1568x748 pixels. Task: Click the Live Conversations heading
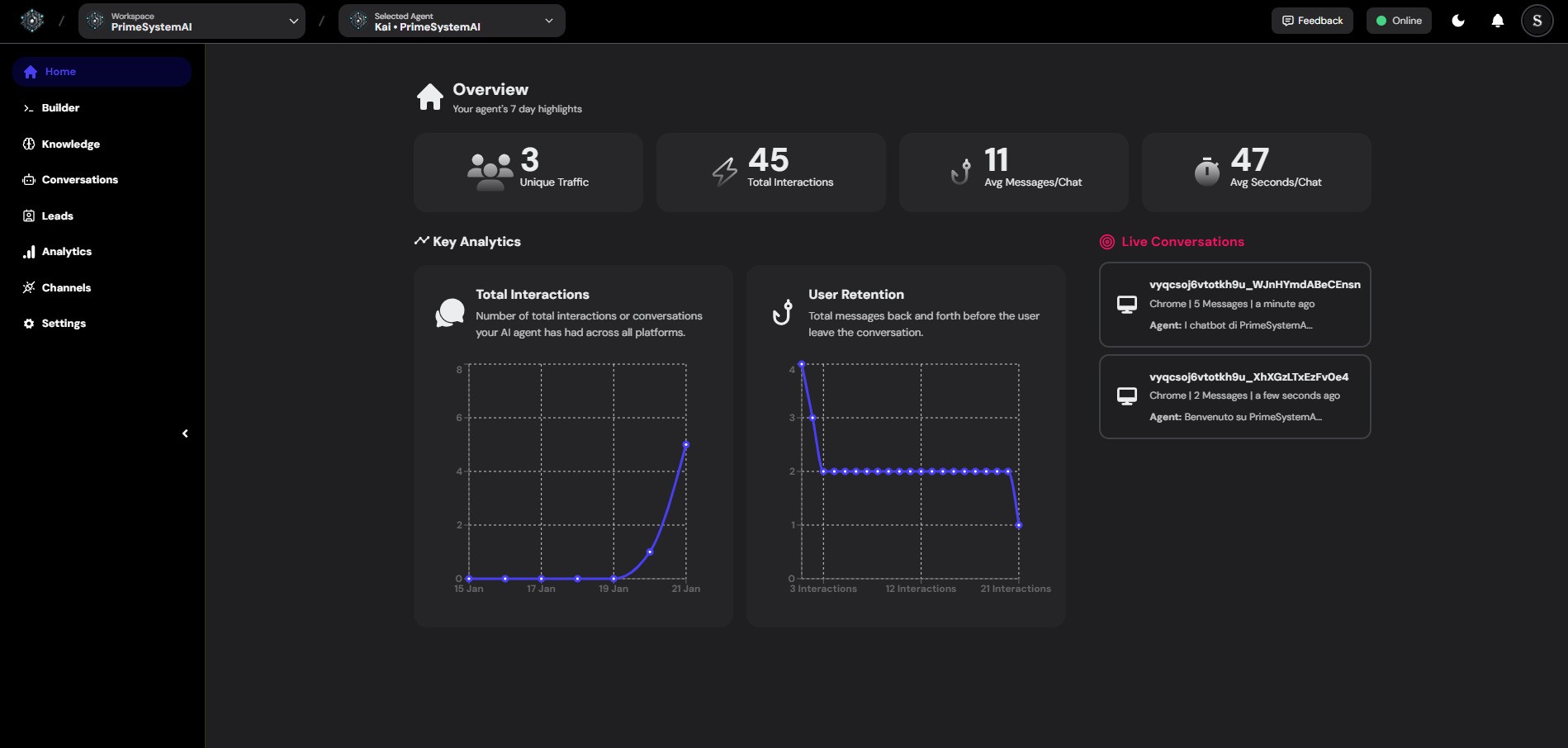(1182, 242)
